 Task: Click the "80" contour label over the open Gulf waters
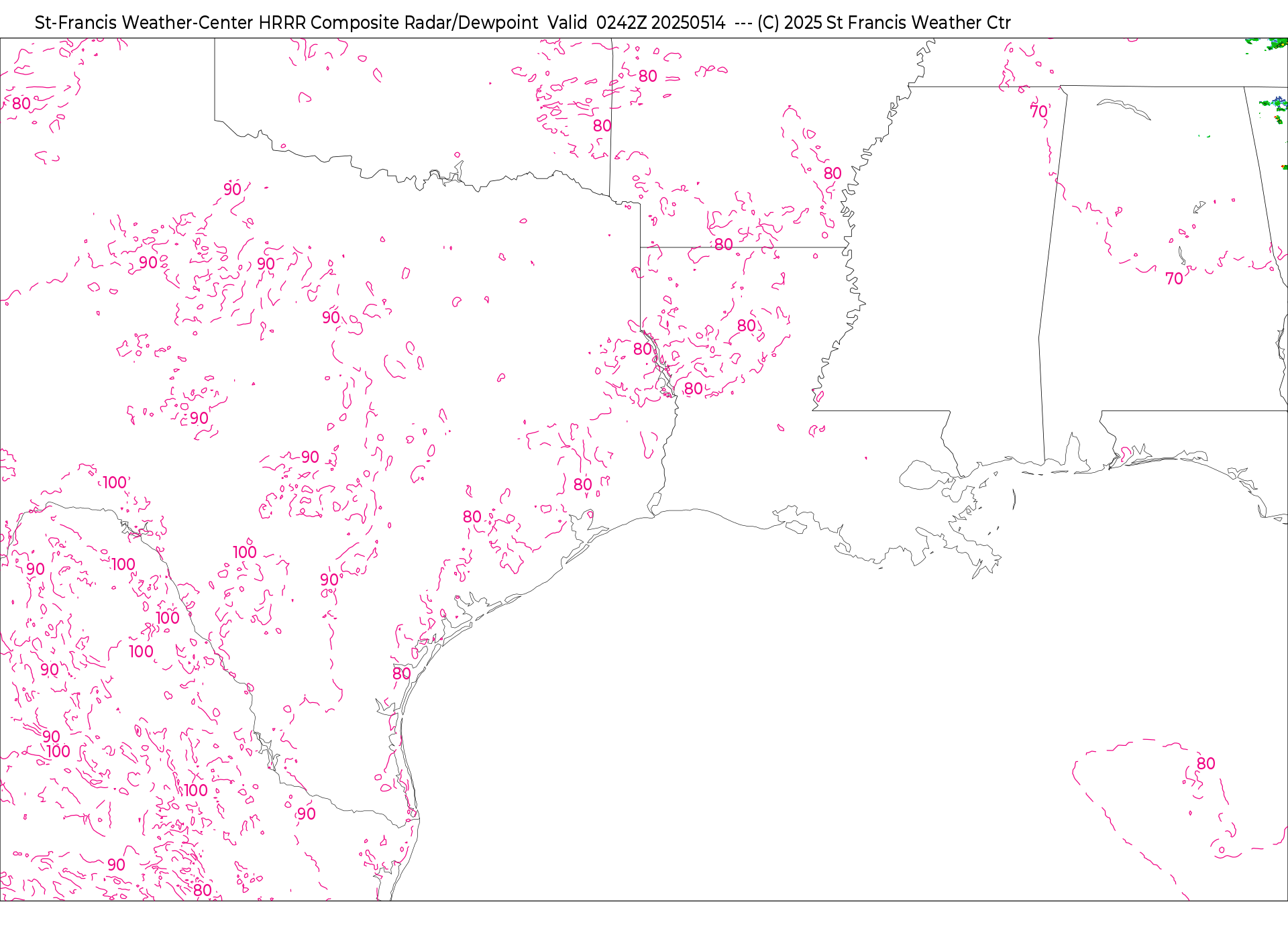pyautogui.click(x=1205, y=763)
